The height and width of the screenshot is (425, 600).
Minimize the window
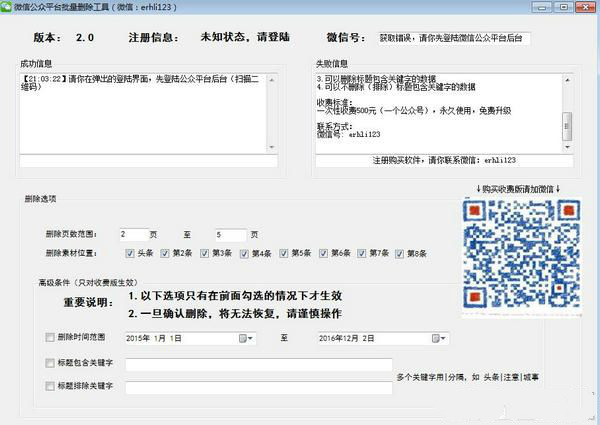pyautogui.click(x=541, y=7)
